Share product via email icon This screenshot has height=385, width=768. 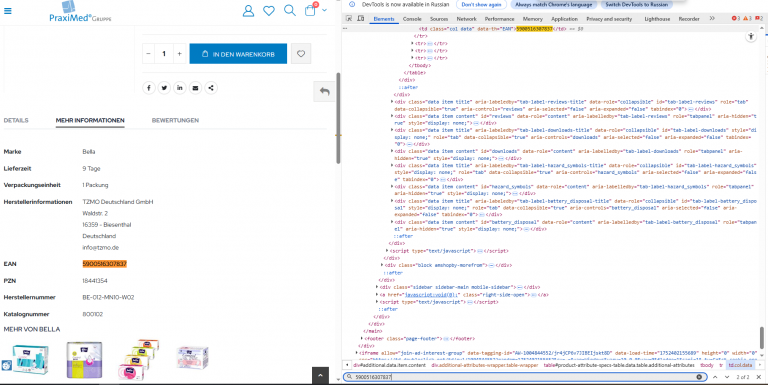[195, 88]
